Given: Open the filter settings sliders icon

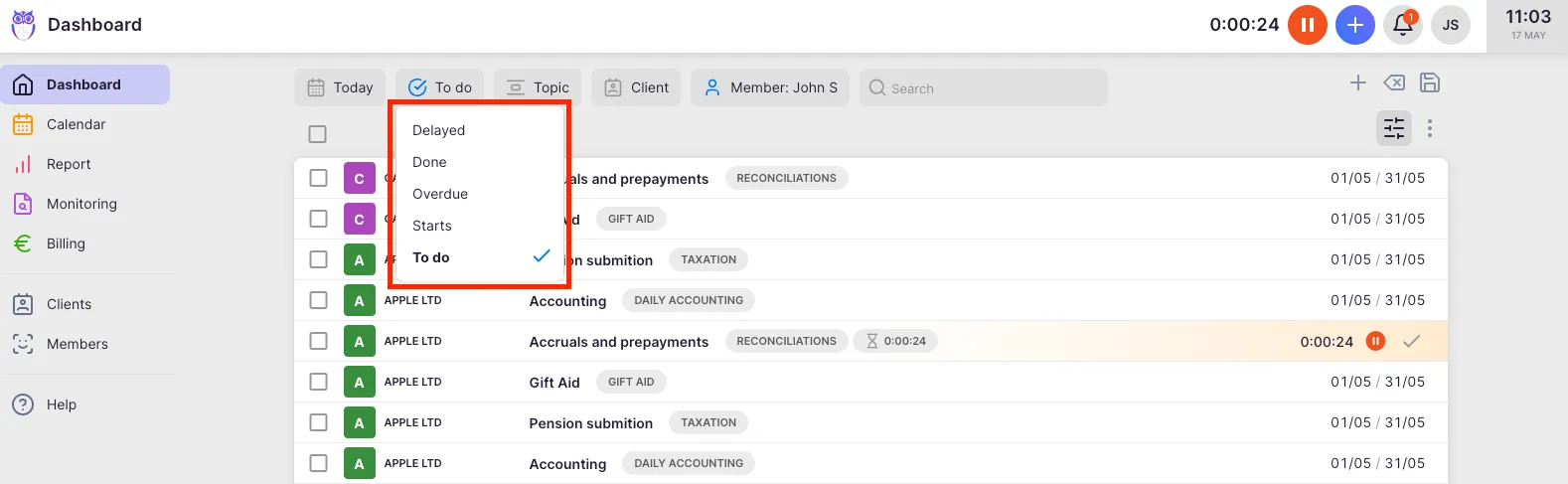Looking at the screenshot, I should 1394,128.
